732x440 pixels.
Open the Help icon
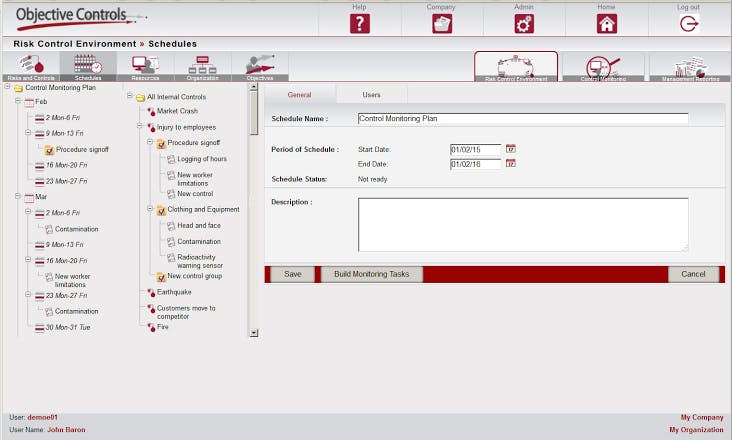pos(359,24)
